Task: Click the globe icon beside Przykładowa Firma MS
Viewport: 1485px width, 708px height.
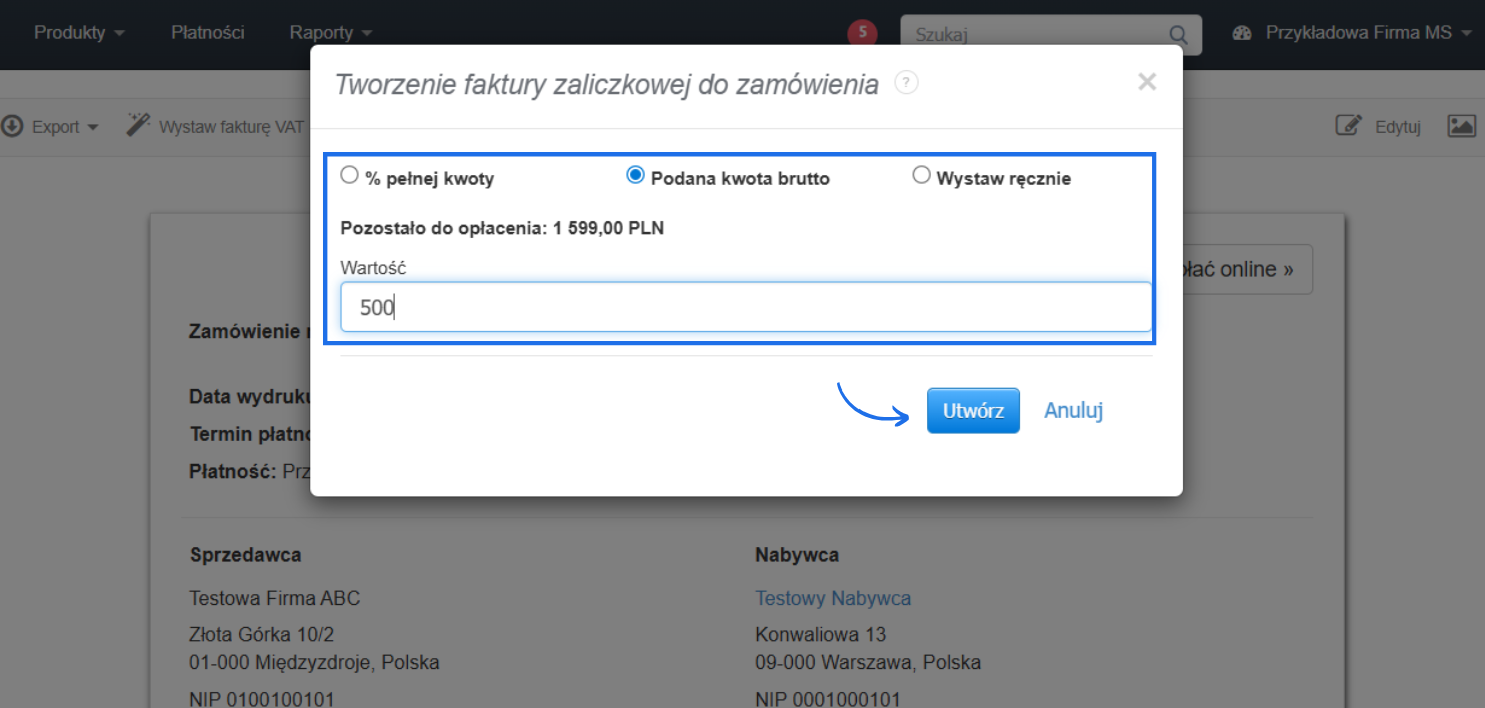Action: point(1242,32)
